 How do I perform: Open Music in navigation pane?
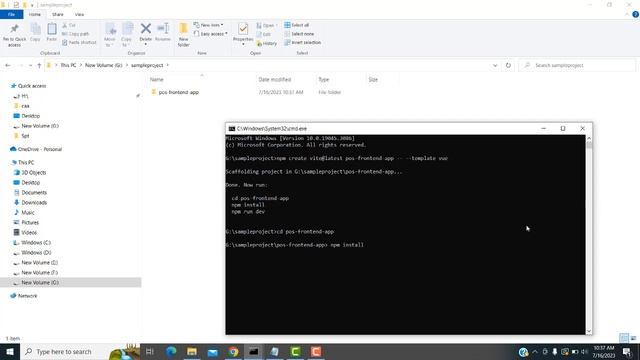click(x=28, y=213)
